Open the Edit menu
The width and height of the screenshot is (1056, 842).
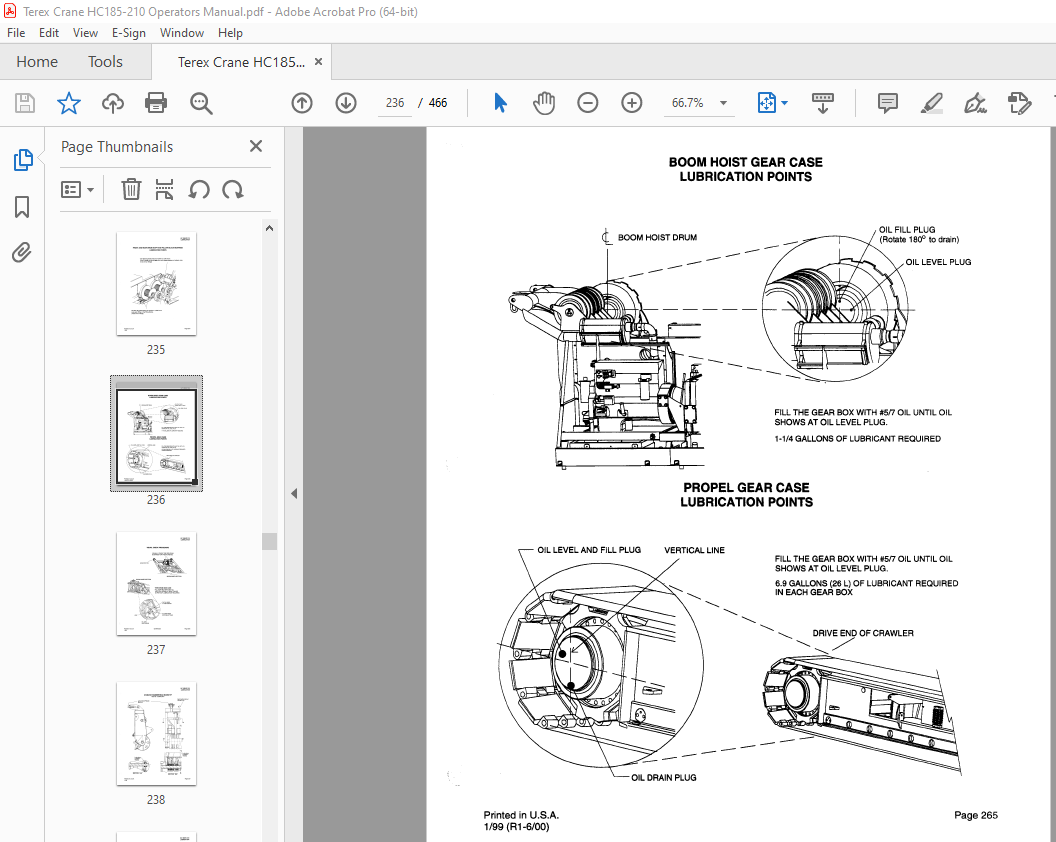tap(48, 33)
